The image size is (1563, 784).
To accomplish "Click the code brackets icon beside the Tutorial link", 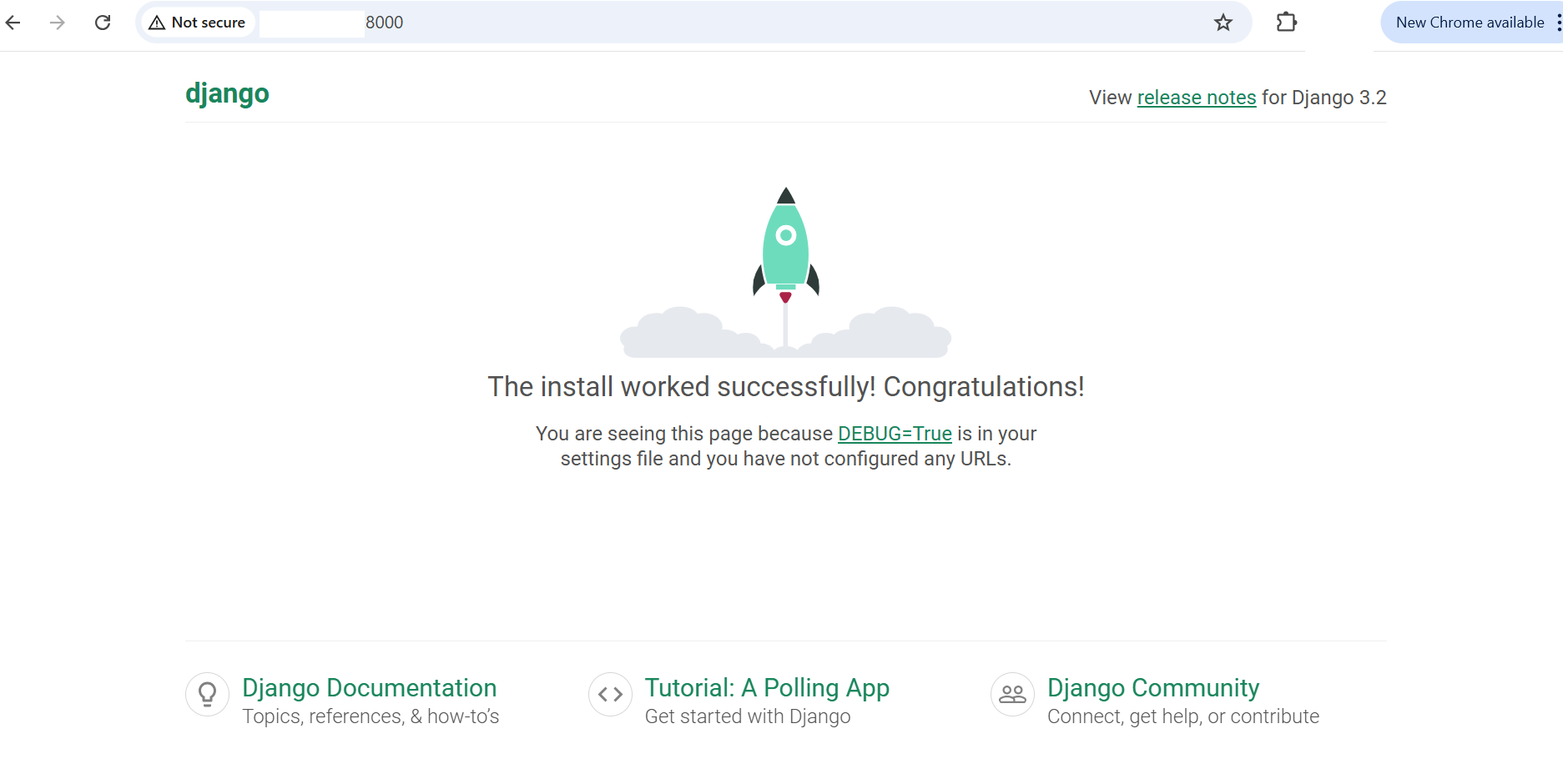I will point(610,694).
